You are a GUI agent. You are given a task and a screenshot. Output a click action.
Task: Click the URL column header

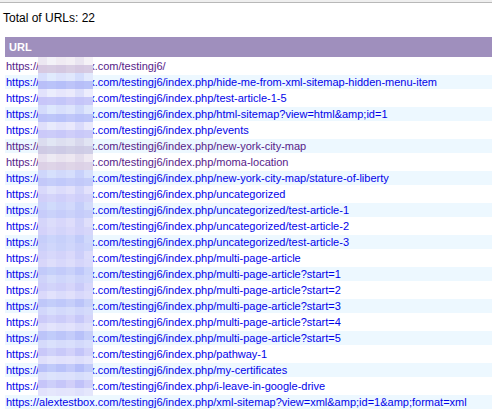tap(248, 47)
